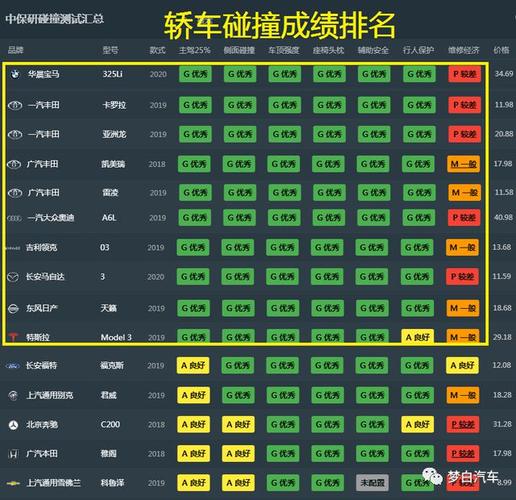Click the BMW logo in the 325Li row
Image resolution: width=516 pixels, height=500 pixels.
[x=15, y=74]
